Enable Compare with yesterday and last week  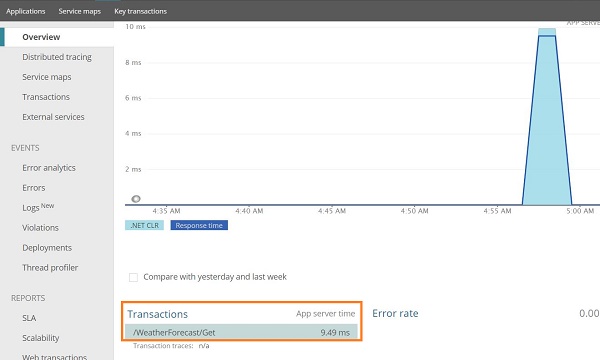click(133, 277)
